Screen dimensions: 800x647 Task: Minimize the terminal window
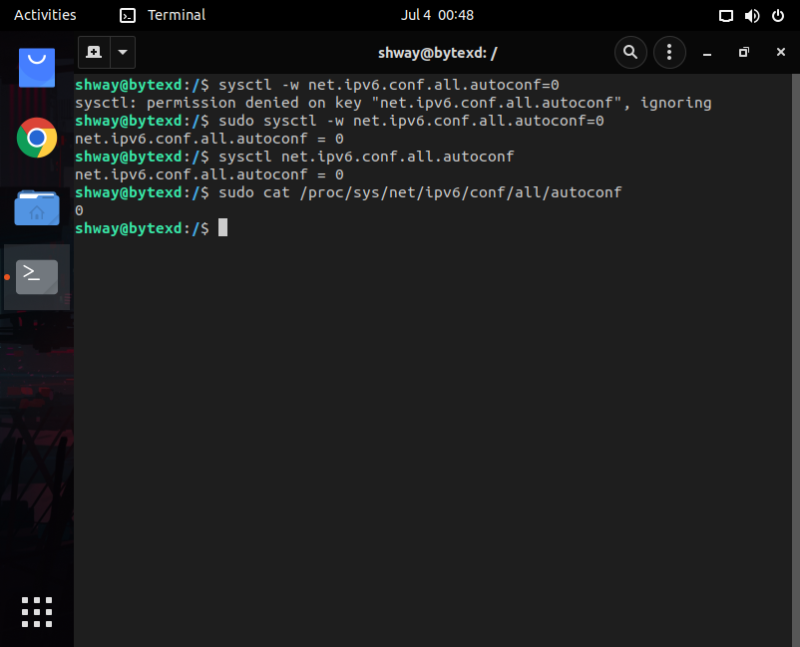coord(707,52)
